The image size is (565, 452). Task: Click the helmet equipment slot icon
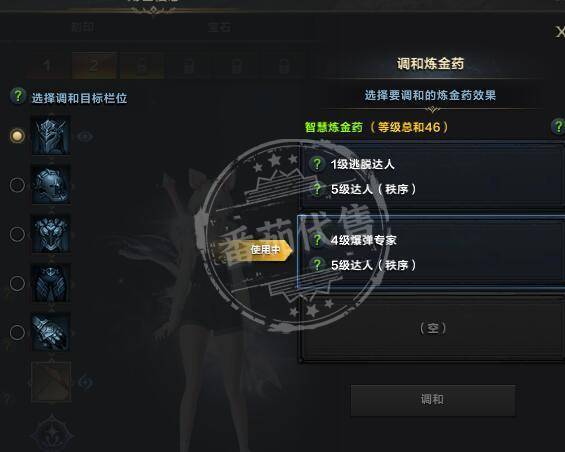(51, 136)
